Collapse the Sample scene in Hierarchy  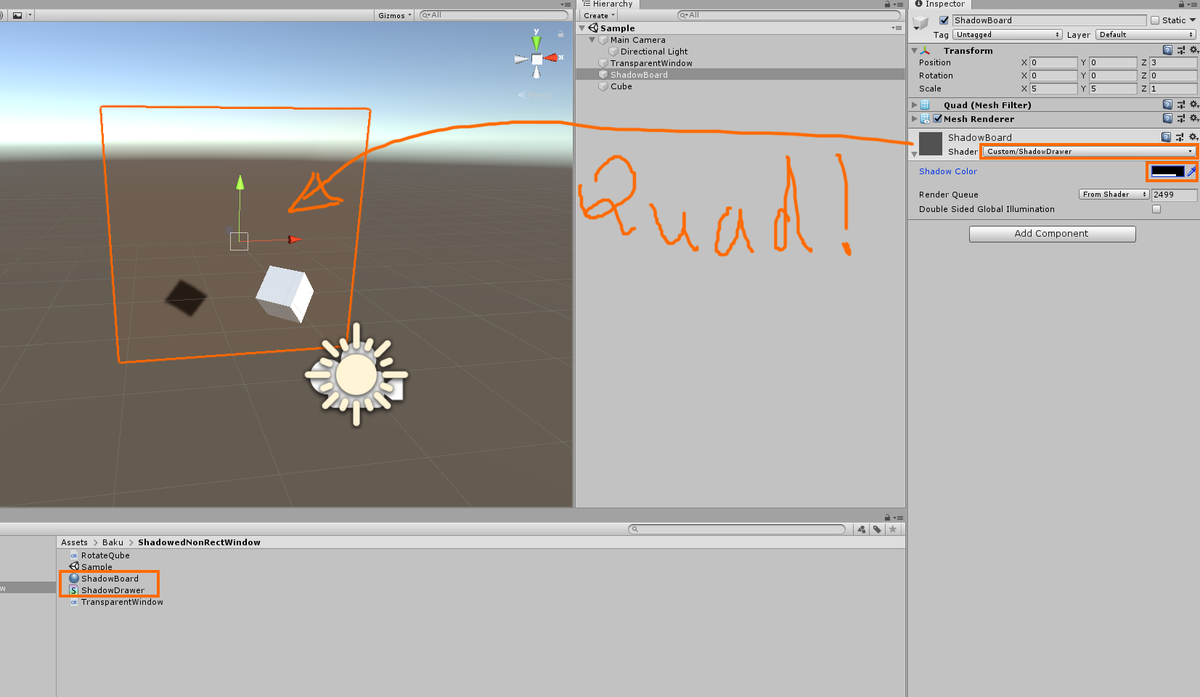click(583, 28)
